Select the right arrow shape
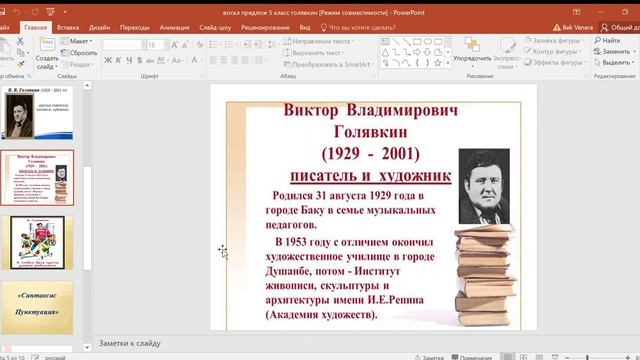Viewport: 640px width, 360px height. pos(417,52)
